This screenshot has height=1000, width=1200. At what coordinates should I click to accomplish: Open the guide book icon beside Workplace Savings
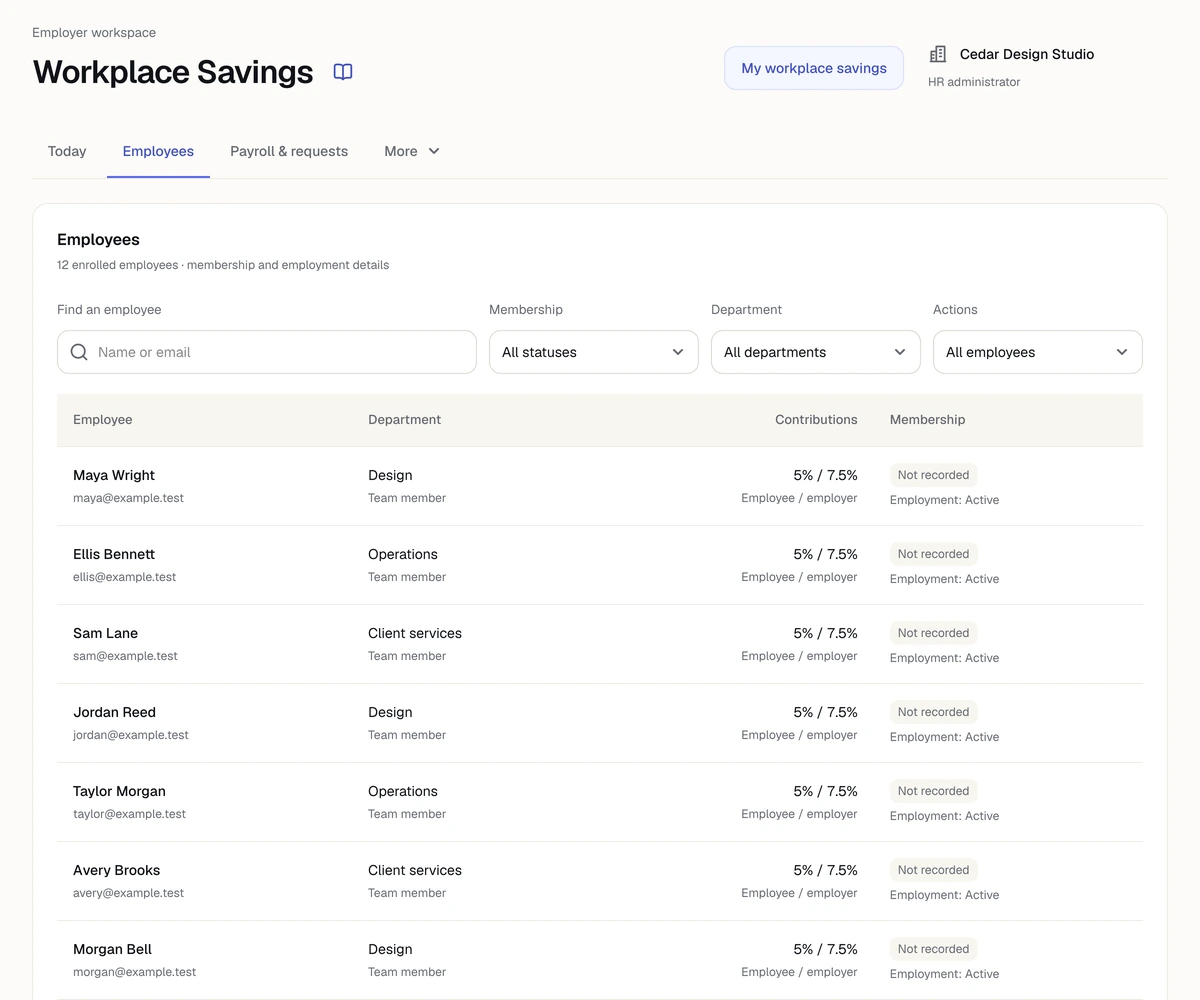343,72
